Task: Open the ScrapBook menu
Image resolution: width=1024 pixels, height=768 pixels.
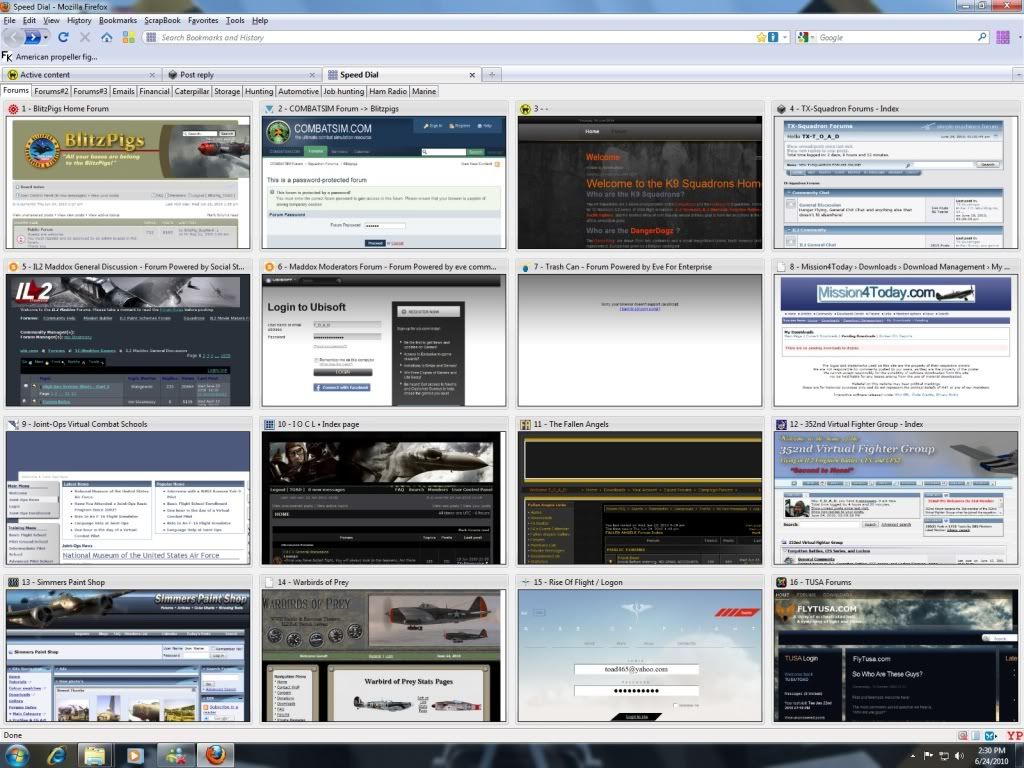Action: pyautogui.click(x=162, y=20)
